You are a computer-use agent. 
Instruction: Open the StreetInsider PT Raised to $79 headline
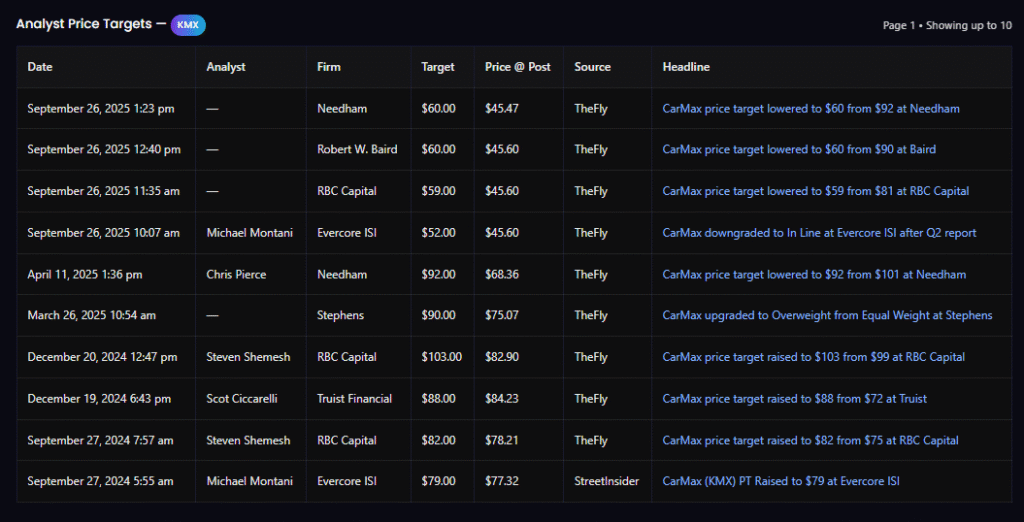781,482
